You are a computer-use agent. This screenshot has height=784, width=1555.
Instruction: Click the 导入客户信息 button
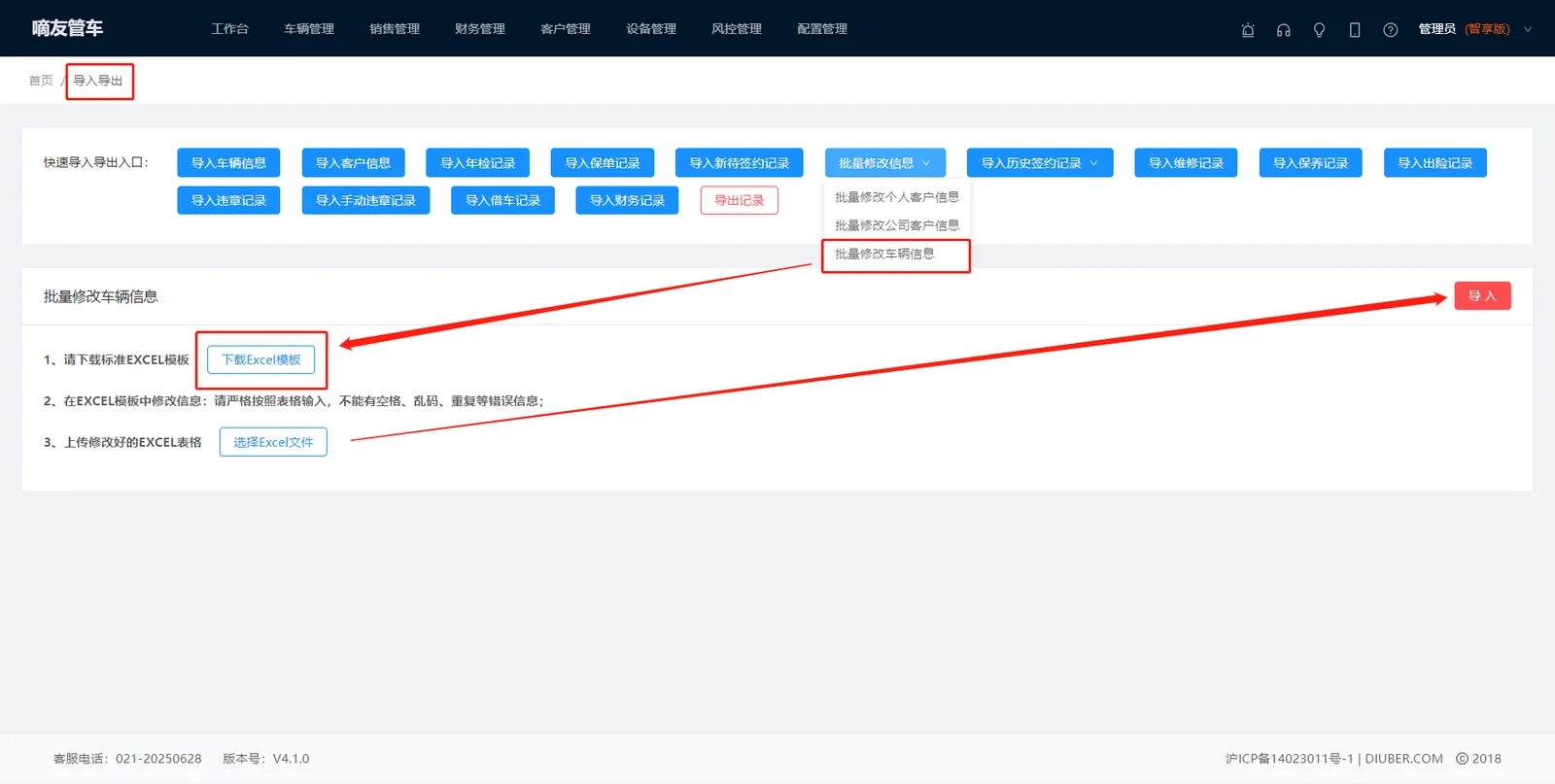pyautogui.click(x=353, y=163)
